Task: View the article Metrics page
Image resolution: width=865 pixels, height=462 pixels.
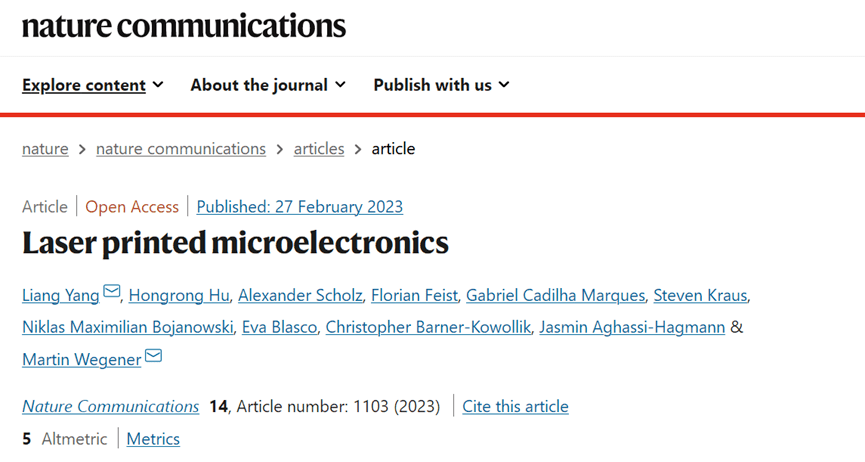Action: tap(153, 439)
